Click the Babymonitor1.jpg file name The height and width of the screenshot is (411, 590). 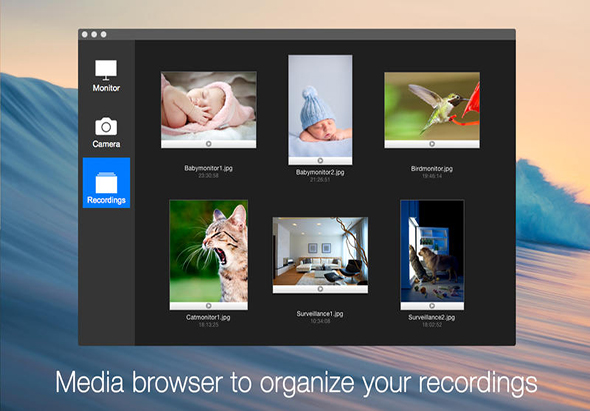[x=208, y=168]
